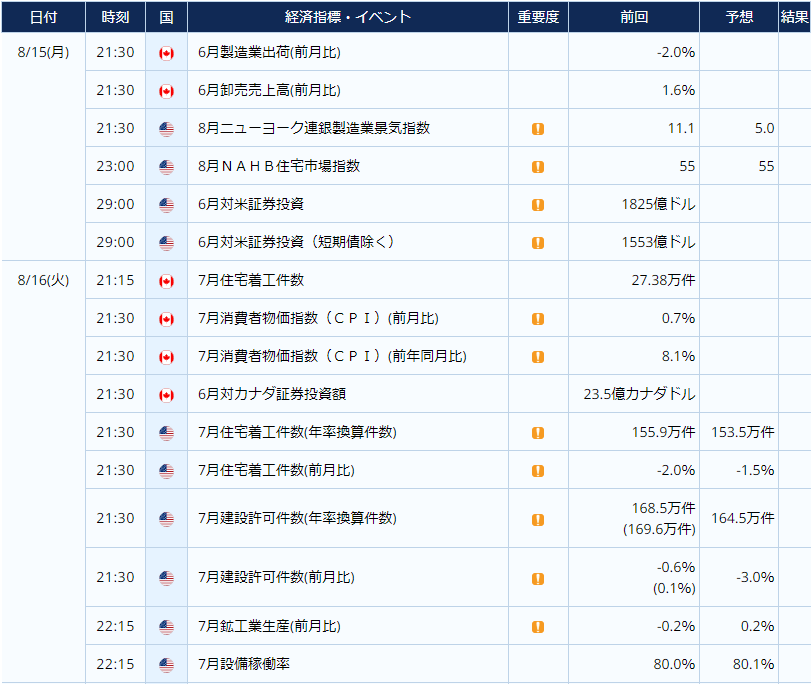Click the 前回 column header
This screenshot has width=812, height=684.
tap(634, 17)
